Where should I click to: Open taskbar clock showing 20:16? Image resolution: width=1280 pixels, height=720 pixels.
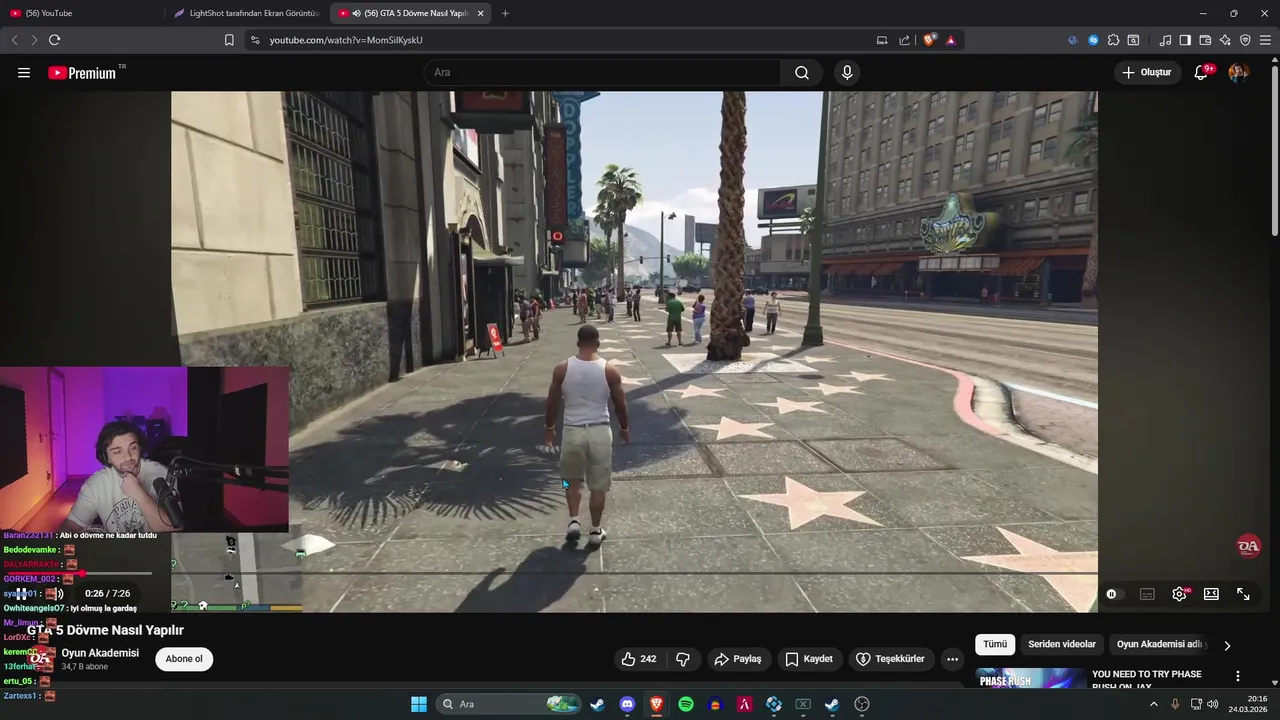[x=1250, y=704]
